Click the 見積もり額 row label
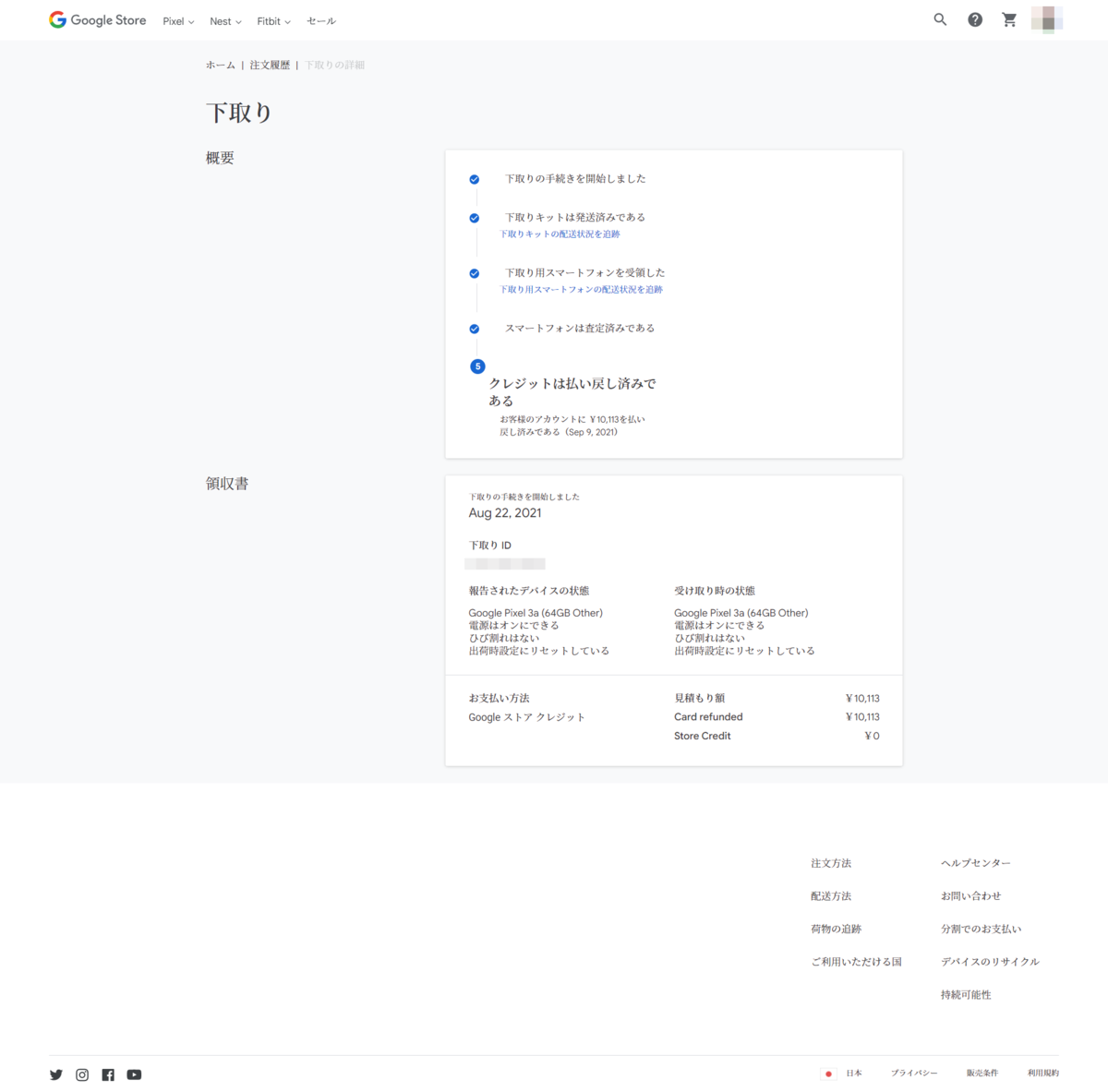1108x1092 pixels. (700, 699)
